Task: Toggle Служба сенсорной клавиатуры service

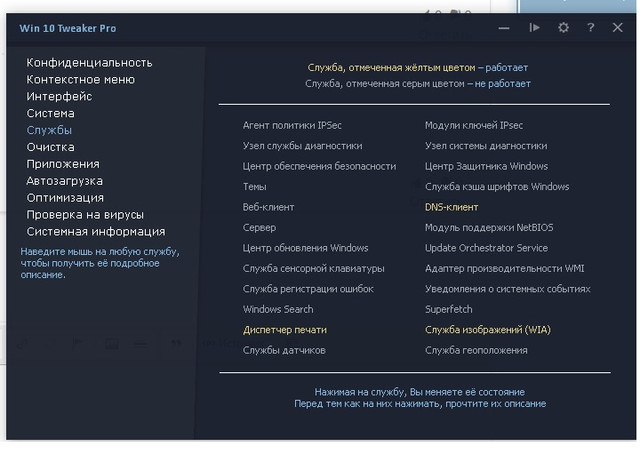Action: click(313, 268)
